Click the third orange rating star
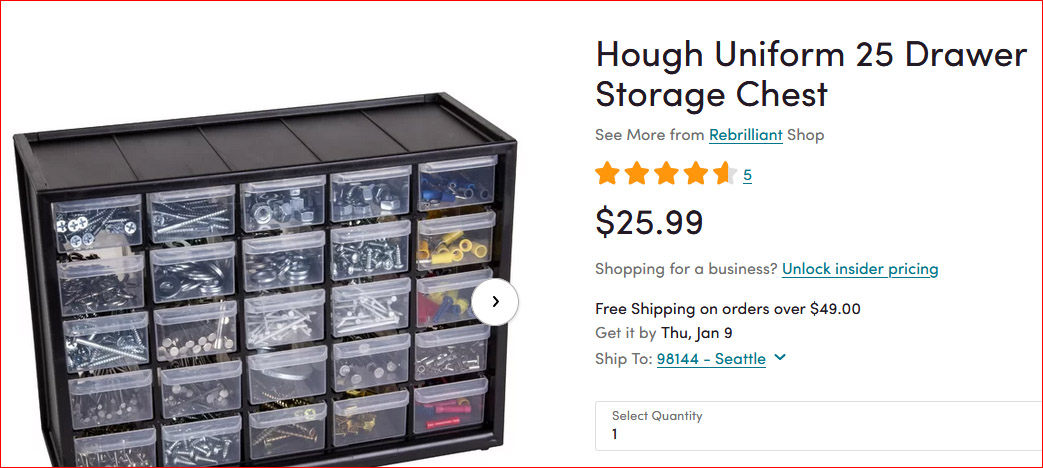This screenshot has height=468, width=1043. click(666, 174)
